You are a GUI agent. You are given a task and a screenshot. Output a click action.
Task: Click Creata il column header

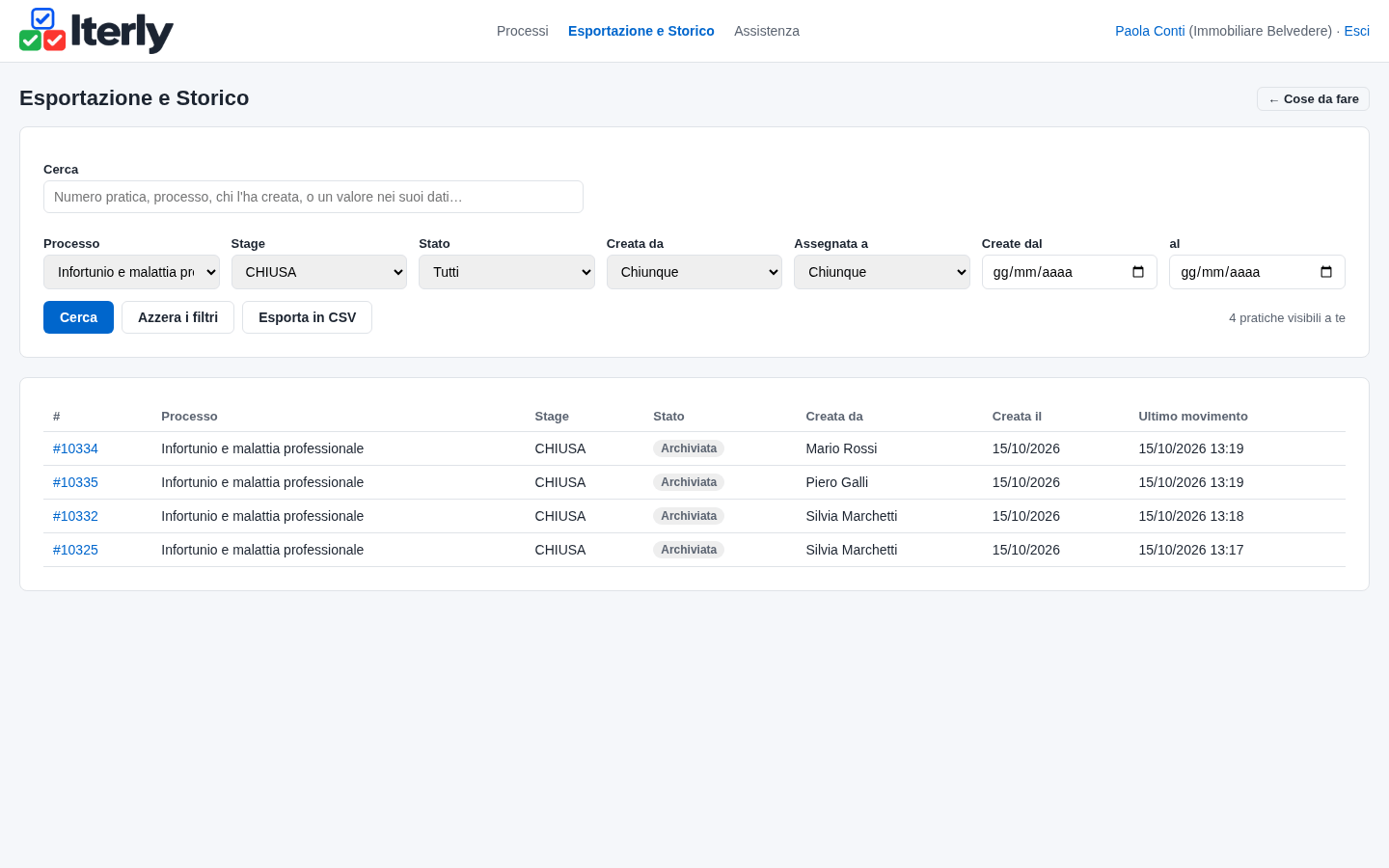click(1017, 417)
